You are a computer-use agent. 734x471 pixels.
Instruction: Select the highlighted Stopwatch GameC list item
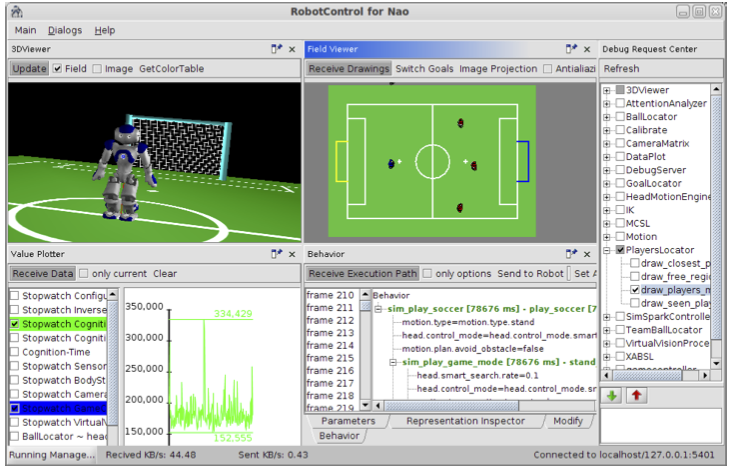pyautogui.click(x=59, y=408)
